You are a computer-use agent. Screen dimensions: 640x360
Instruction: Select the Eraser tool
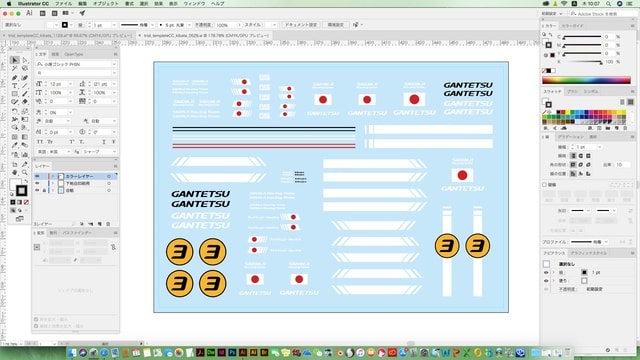pos(24,102)
